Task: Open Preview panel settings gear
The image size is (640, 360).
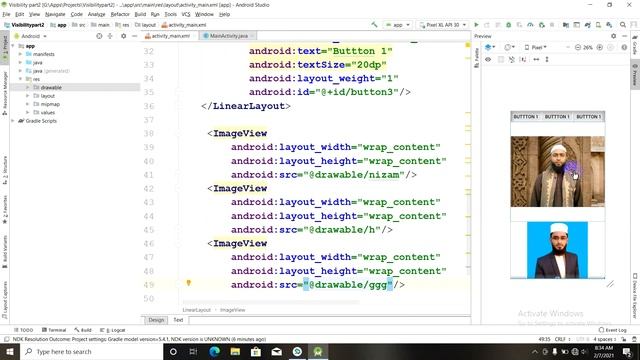Action: [x=613, y=36]
